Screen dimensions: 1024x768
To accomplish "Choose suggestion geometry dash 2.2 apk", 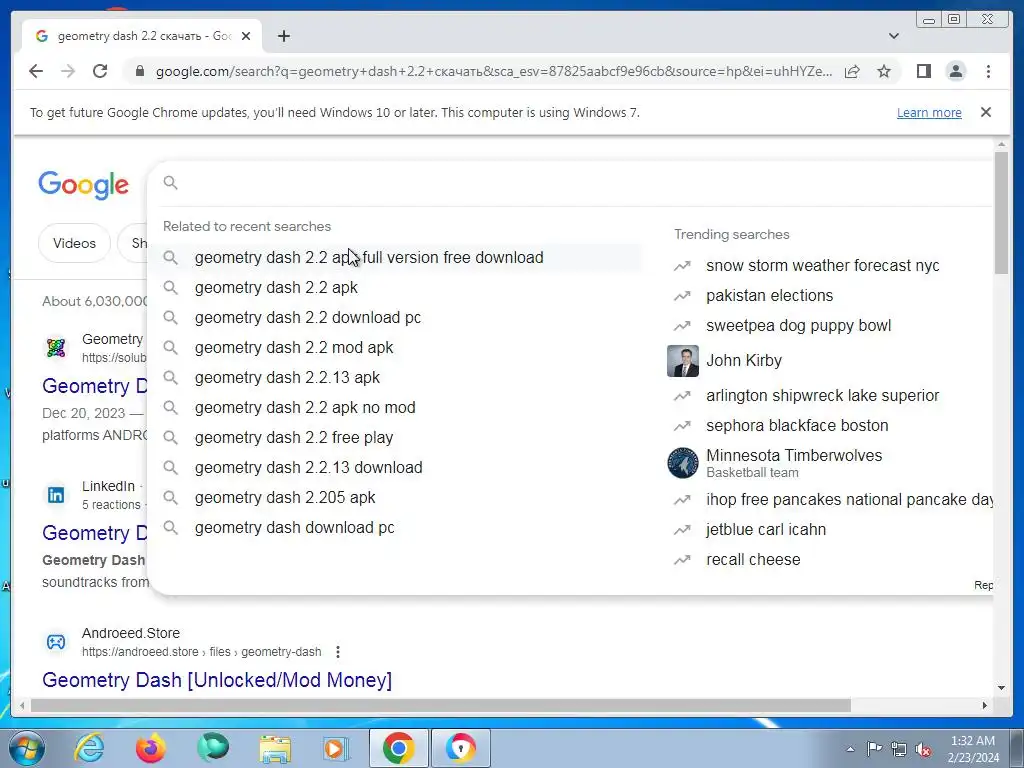I will click(394, 287).
